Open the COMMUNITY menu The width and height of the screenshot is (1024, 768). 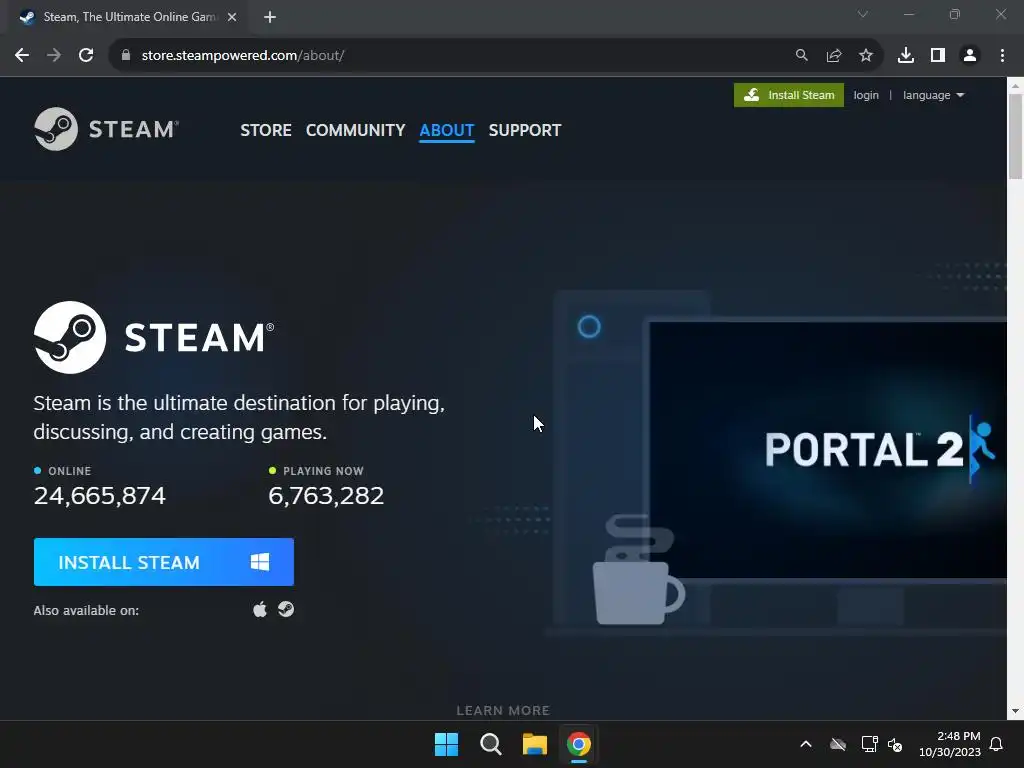click(355, 130)
